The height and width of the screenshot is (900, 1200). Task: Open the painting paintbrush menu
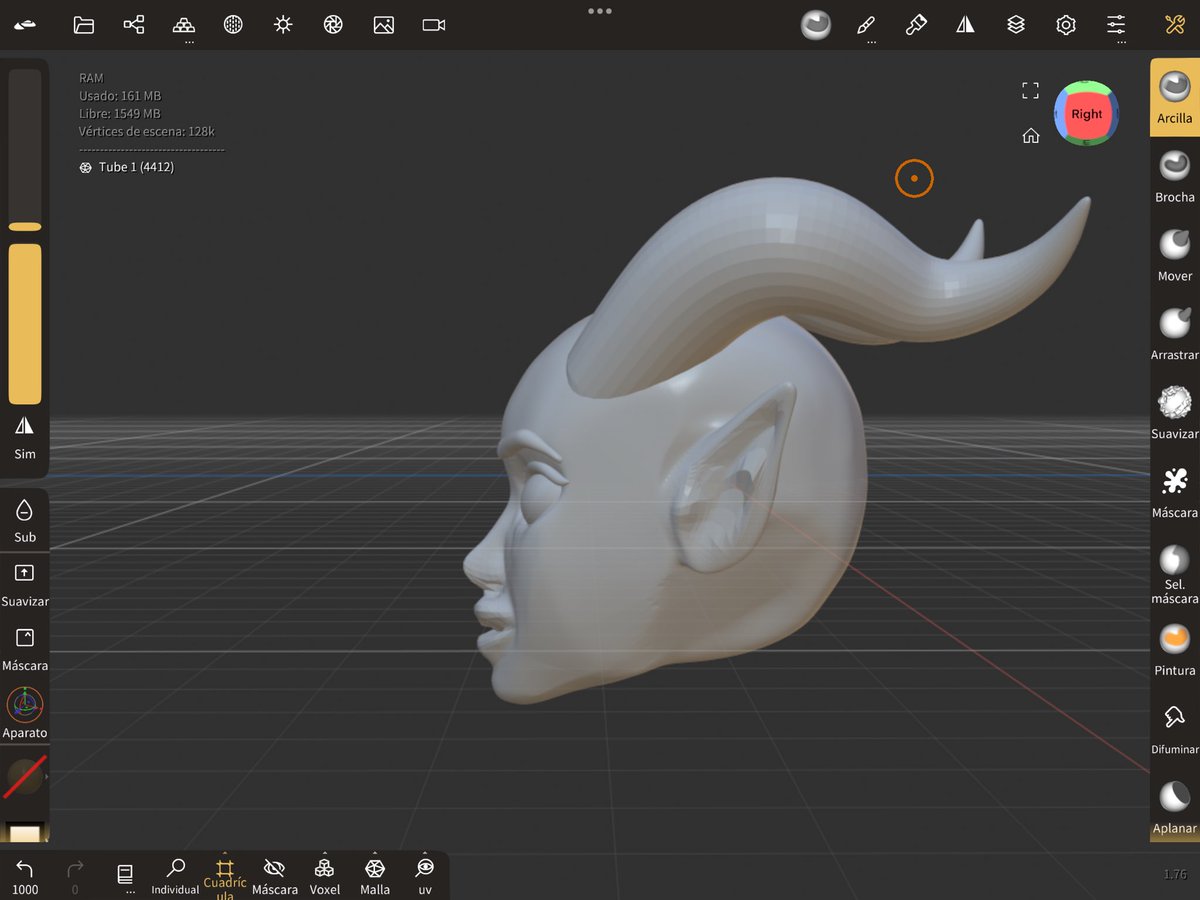coord(916,25)
